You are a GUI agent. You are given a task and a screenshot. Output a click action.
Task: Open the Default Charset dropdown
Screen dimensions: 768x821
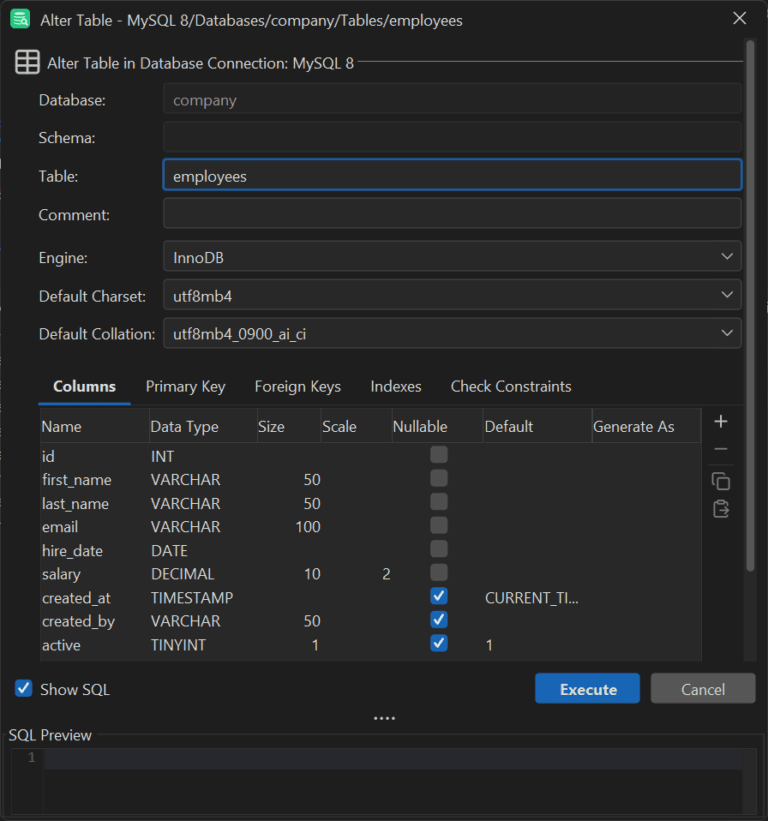(728, 294)
